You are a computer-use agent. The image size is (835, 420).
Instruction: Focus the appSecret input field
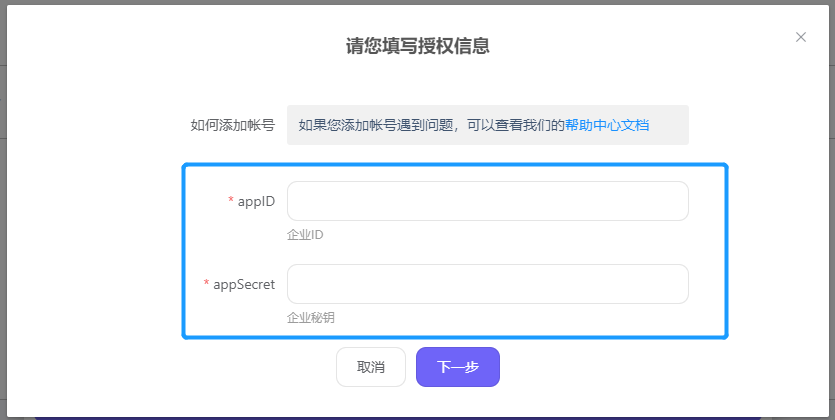click(x=488, y=284)
